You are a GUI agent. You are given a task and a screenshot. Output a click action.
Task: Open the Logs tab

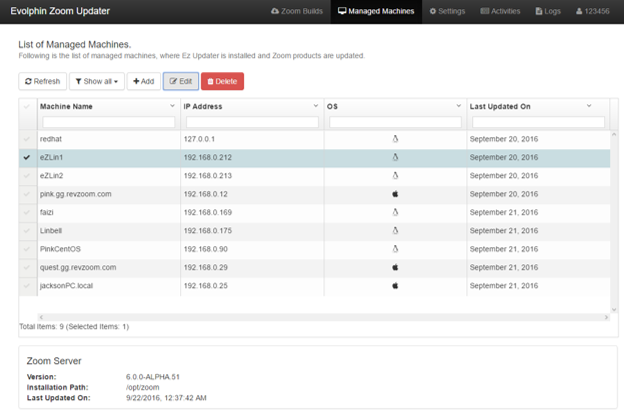pos(548,11)
